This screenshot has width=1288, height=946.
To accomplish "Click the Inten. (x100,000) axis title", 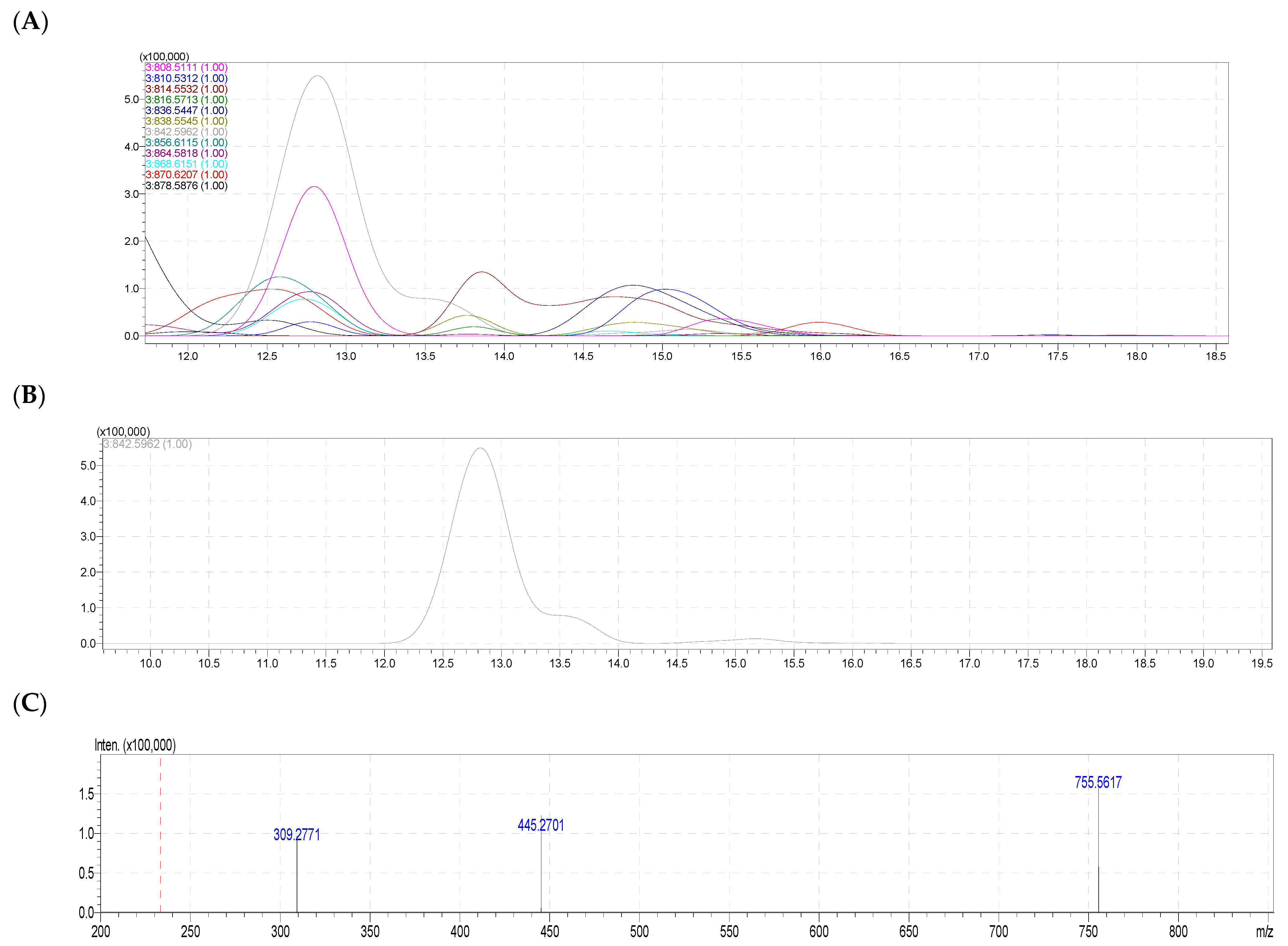I will click(135, 745).
